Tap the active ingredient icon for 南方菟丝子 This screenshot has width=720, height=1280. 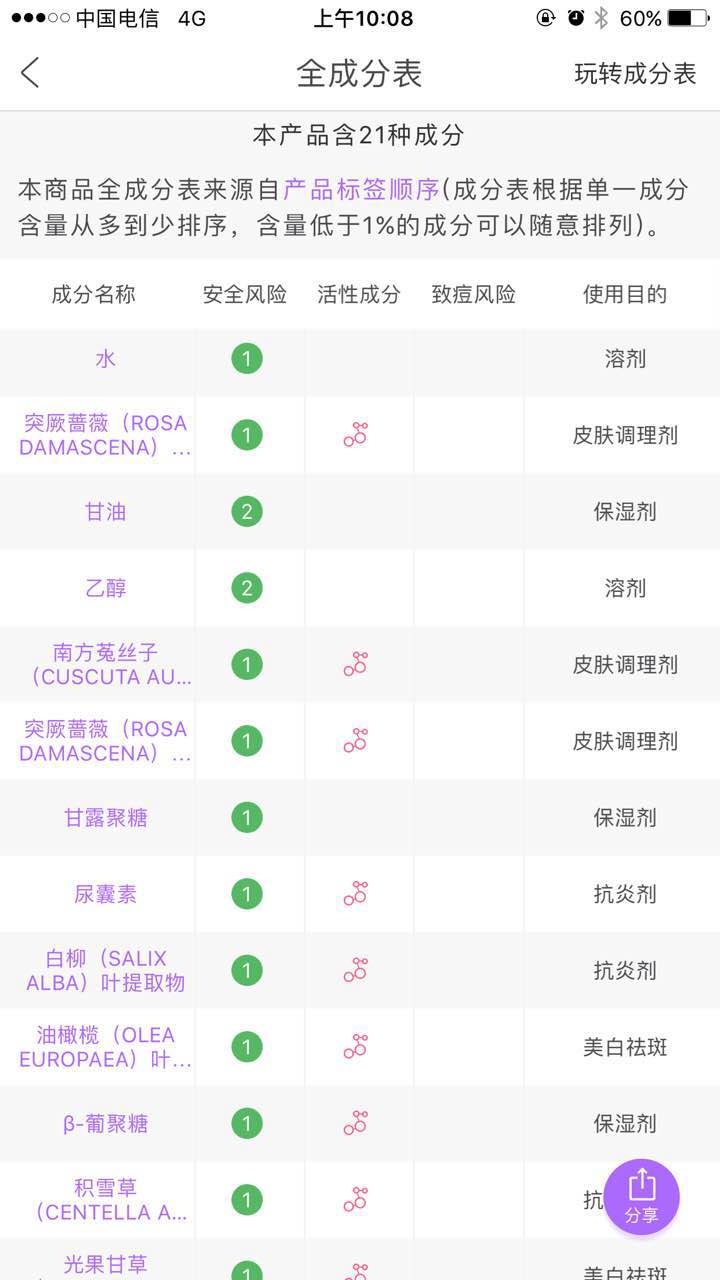356,664
